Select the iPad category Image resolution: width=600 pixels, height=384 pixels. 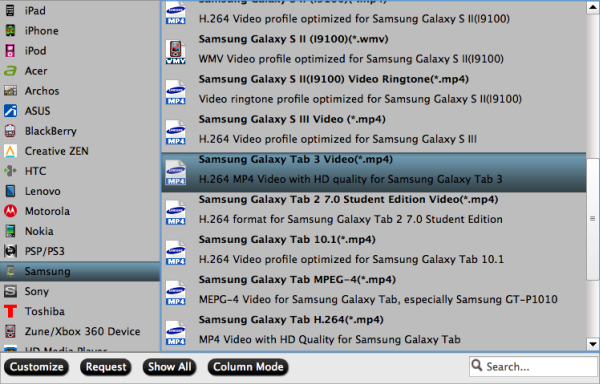[80, 10]
